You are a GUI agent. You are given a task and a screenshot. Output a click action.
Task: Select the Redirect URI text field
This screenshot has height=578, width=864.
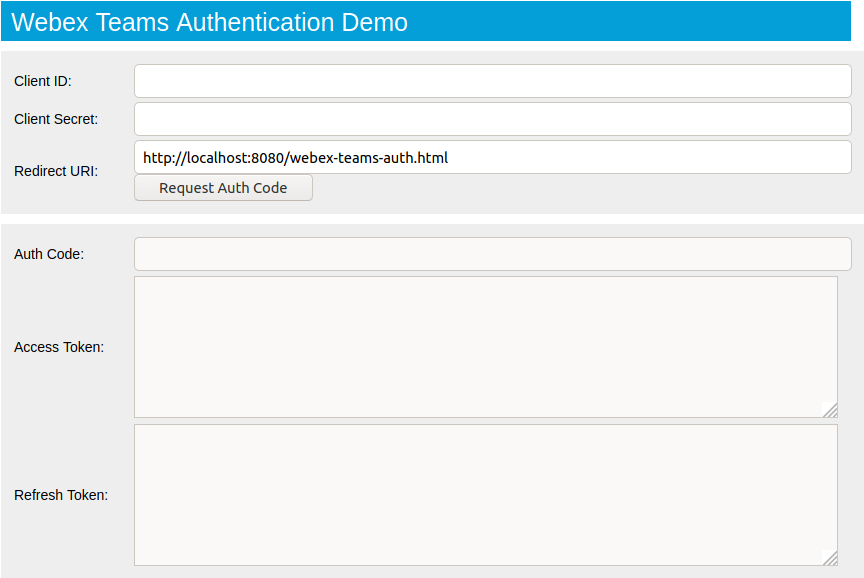493,157
